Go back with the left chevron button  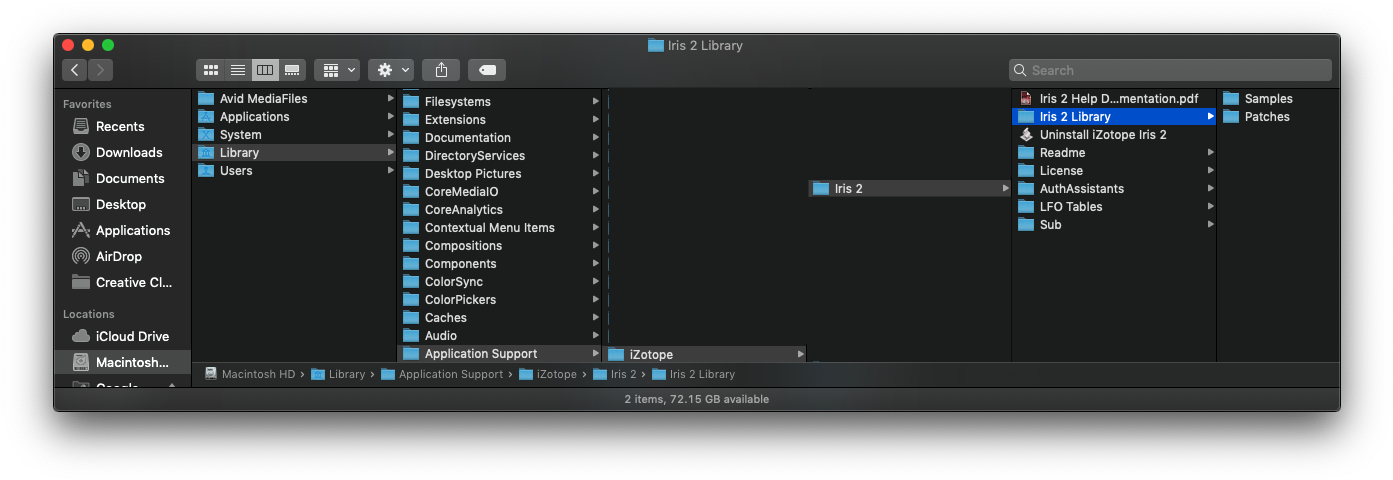(x=75, y=70)
